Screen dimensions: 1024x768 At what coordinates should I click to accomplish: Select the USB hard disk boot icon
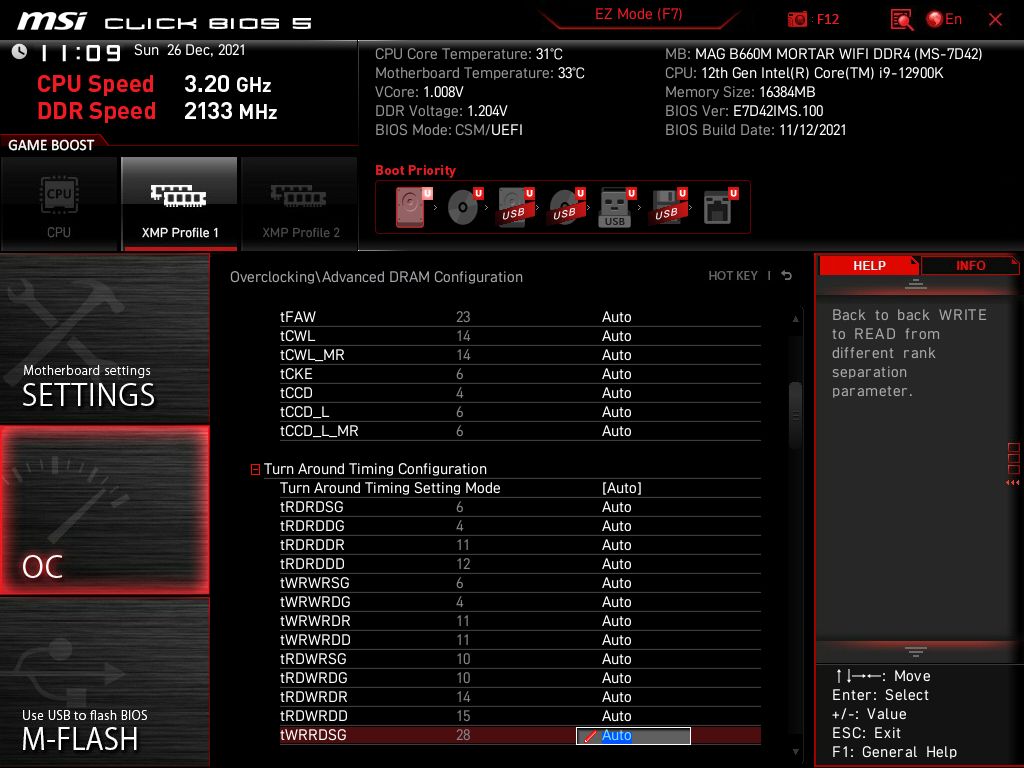(x=516, y=206)
